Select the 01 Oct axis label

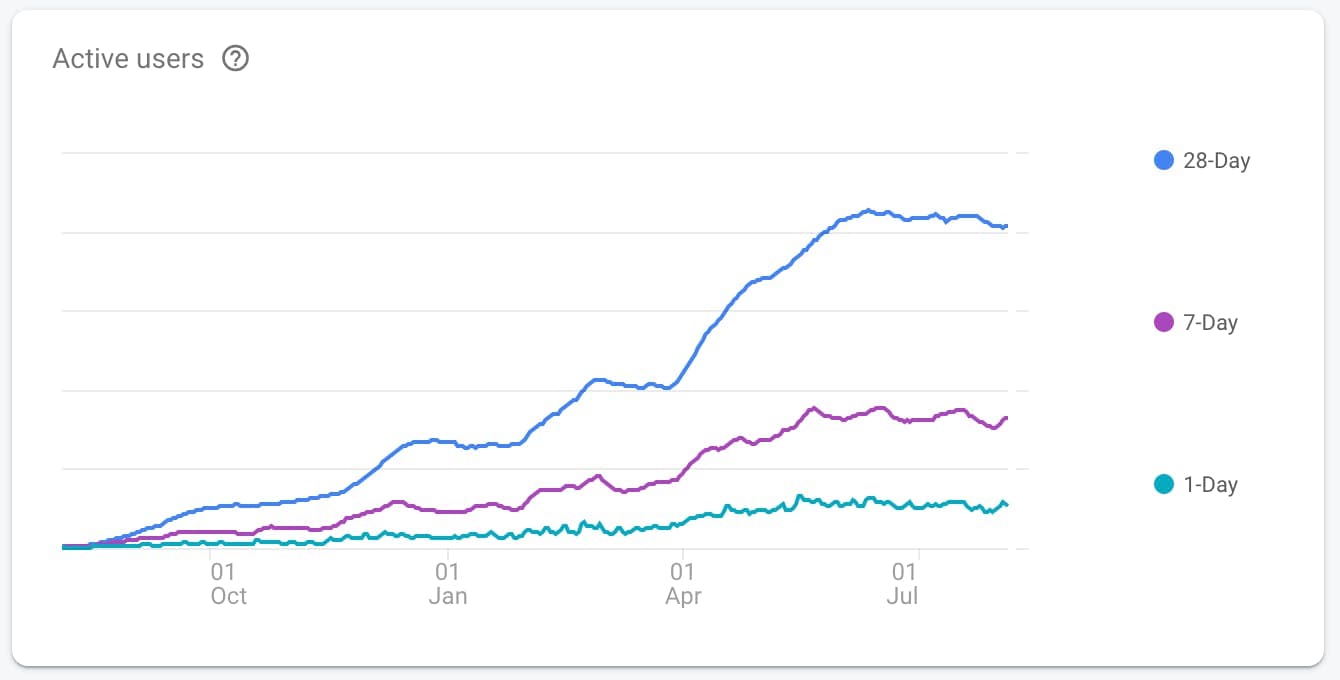click(x=228, y=584)
